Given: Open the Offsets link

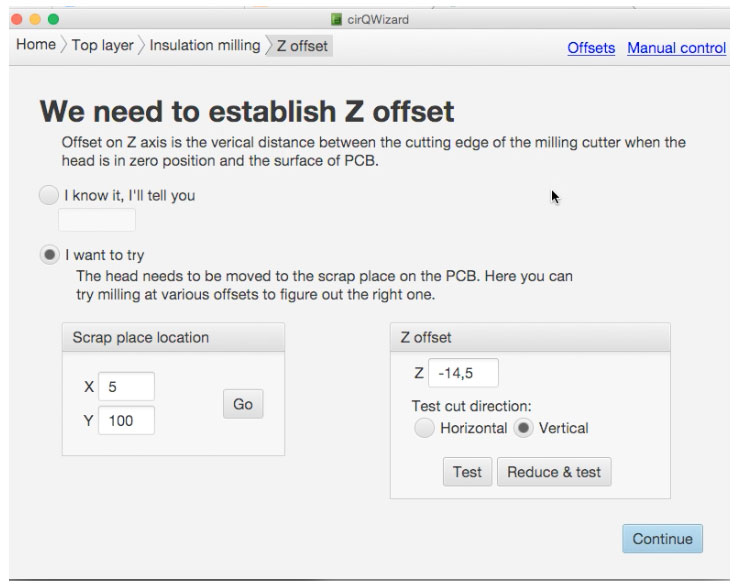Looking at the screenshot, I should (591, 48).
